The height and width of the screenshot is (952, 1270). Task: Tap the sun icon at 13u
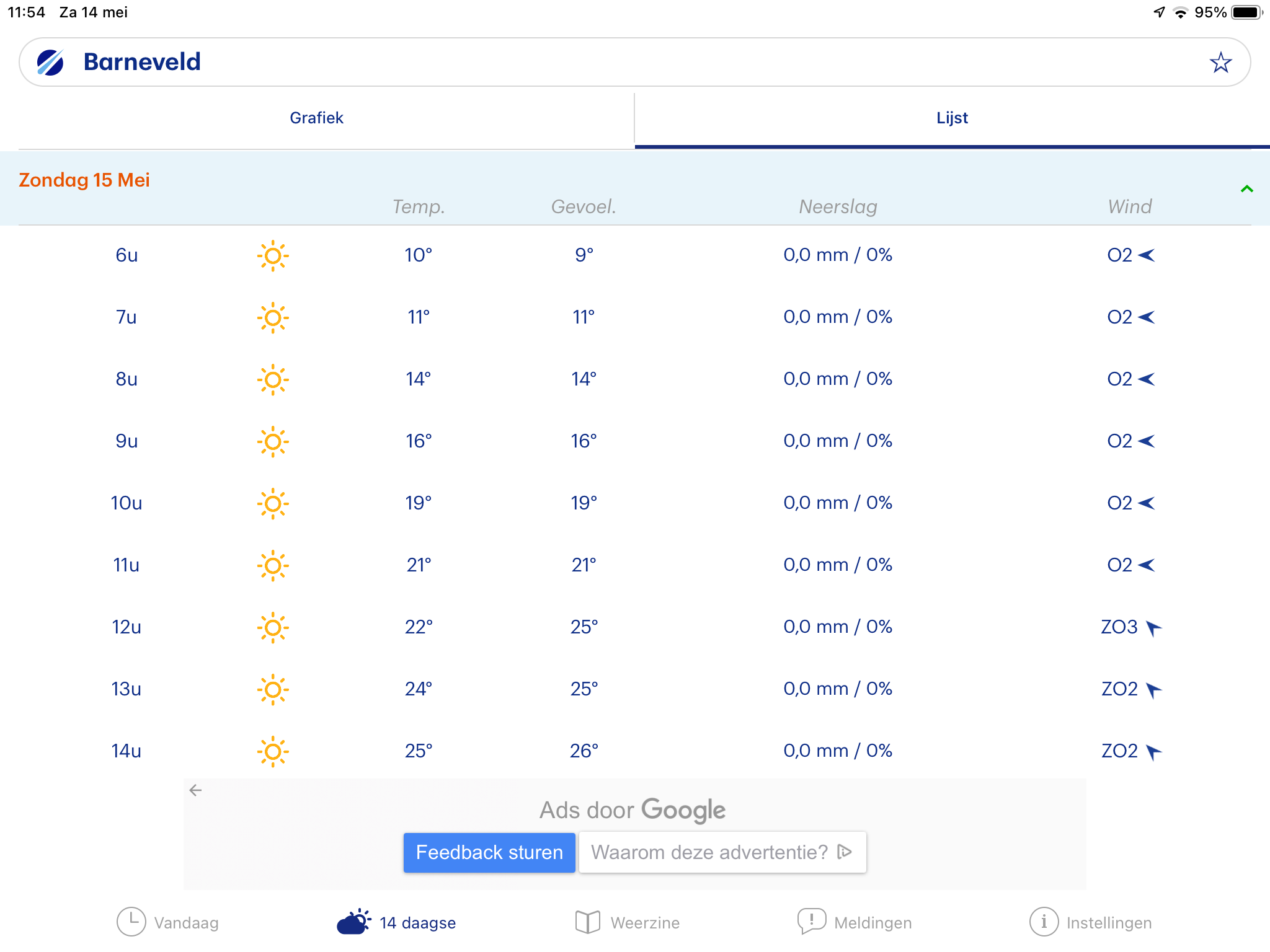click(x=273, y=689)
